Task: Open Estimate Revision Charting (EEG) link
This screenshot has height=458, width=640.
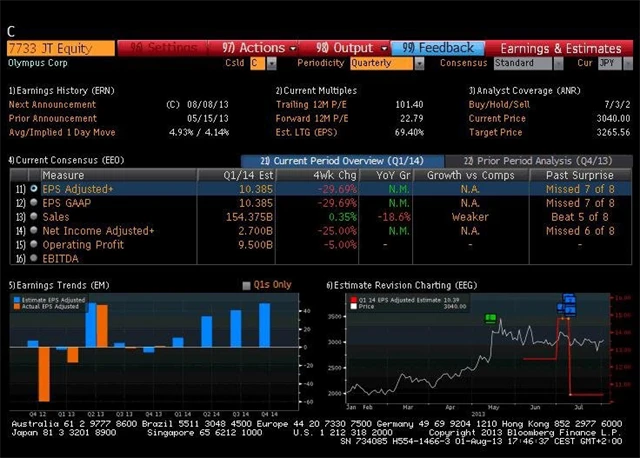Action: [x=391, y=285]
